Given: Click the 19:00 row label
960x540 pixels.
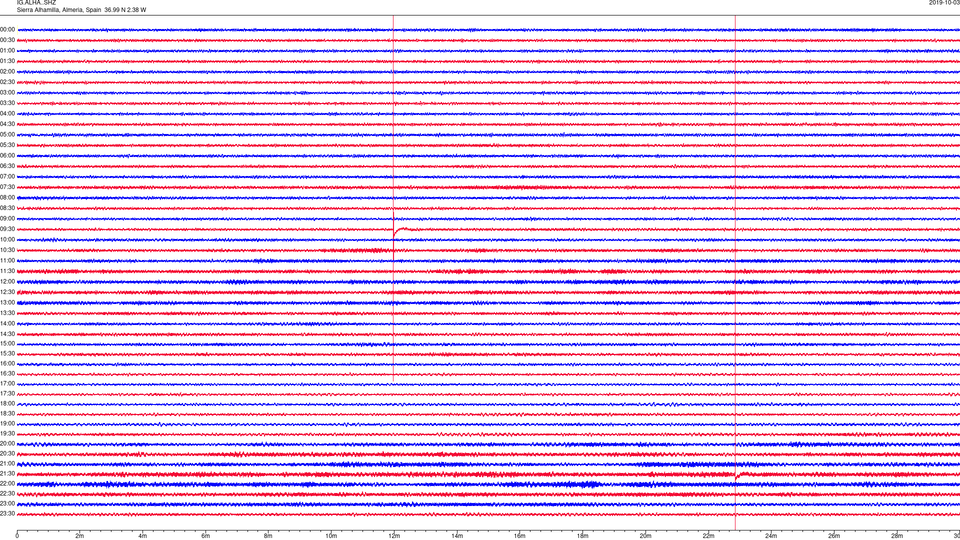Looking at the screenshot, I should pos(7,424).
